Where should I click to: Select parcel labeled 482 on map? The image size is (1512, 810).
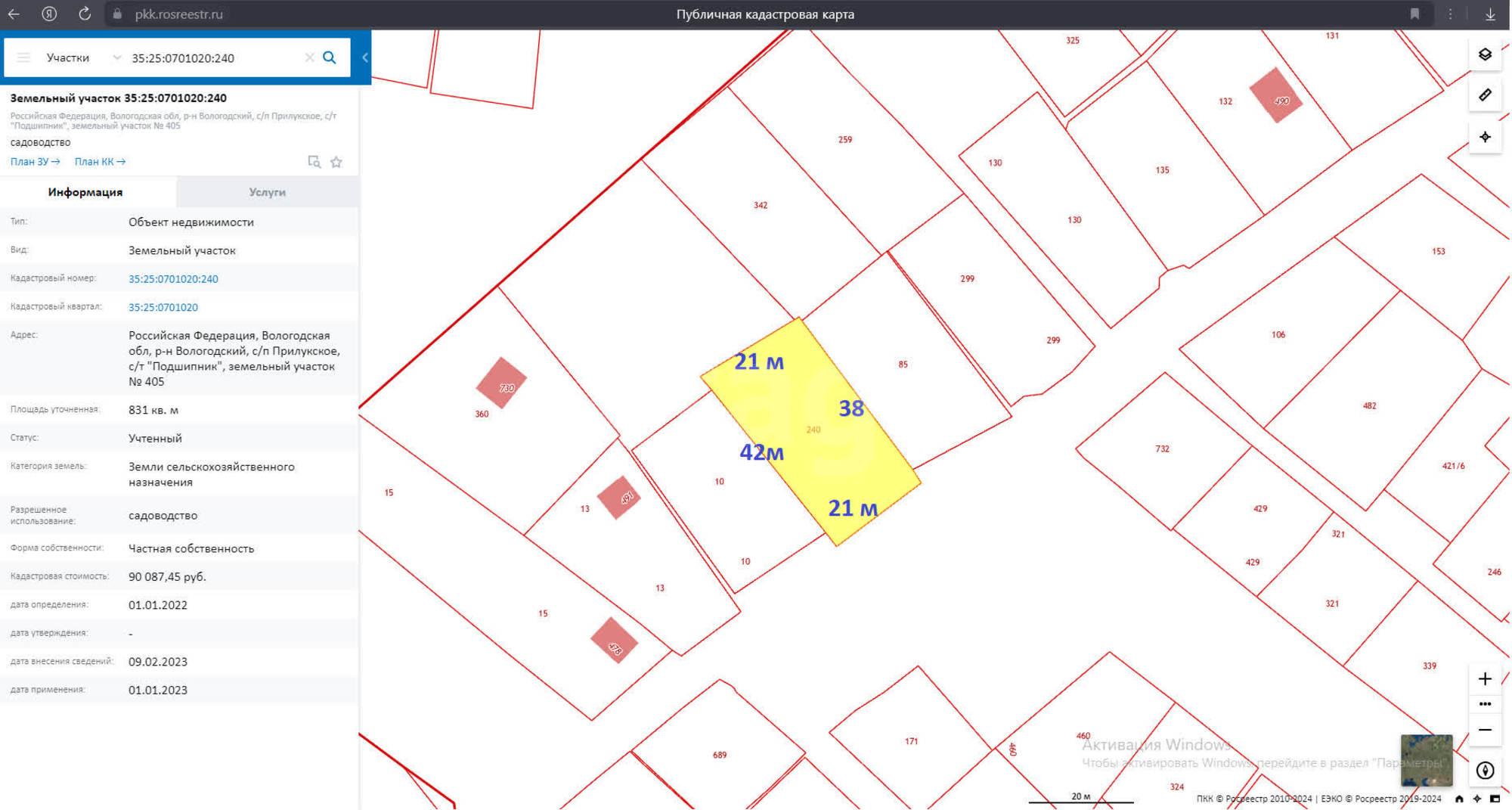coord(1370,406)
